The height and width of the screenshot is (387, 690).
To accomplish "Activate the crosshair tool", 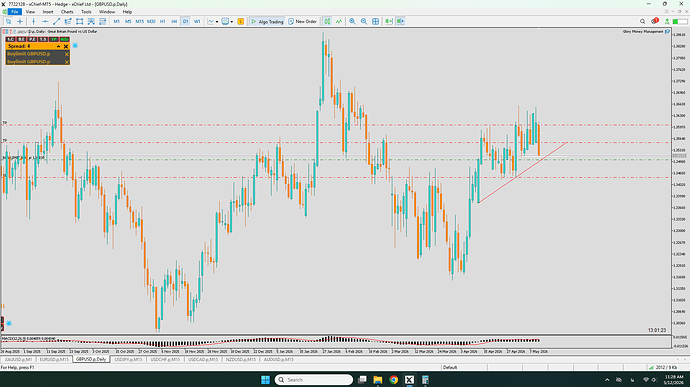I will [20, 21].
